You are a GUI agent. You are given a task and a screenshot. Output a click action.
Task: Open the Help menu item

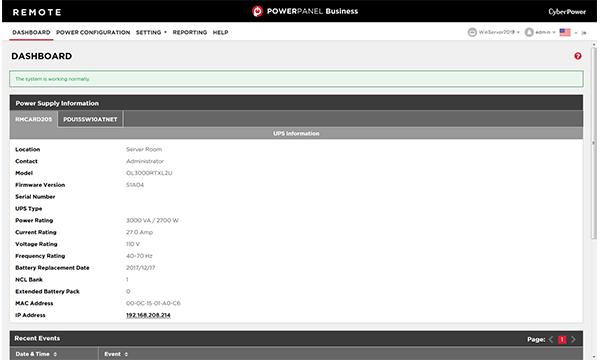[220, 33]
